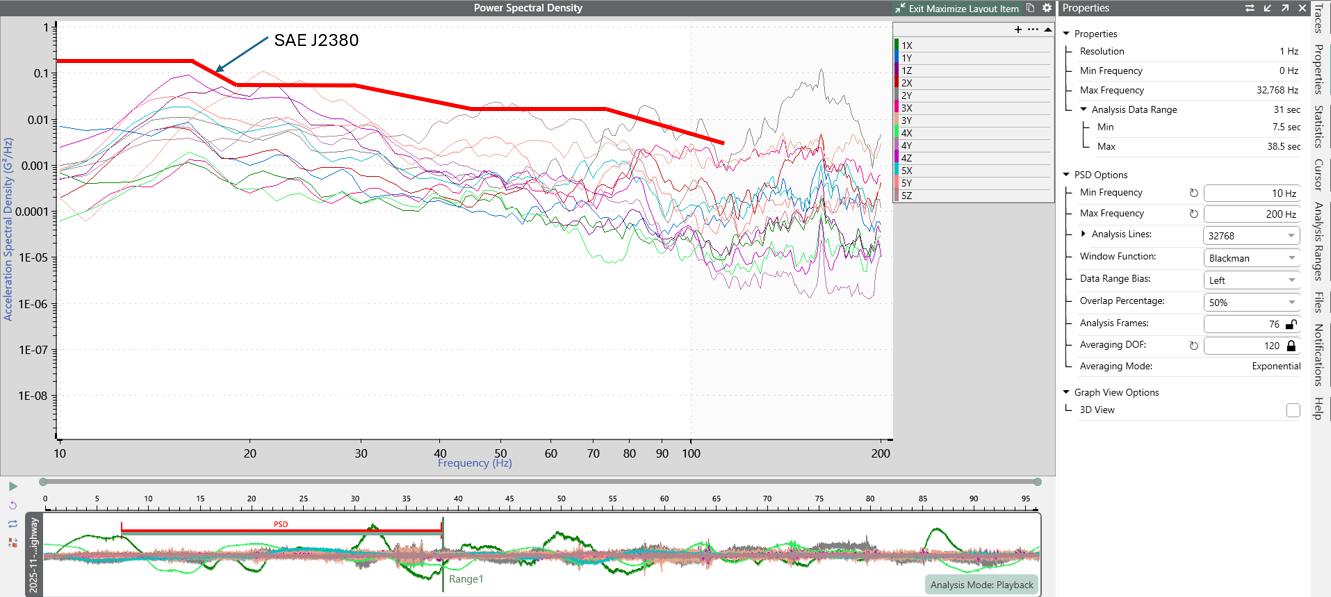Click the green Play button on timeline

click(13, 486)
